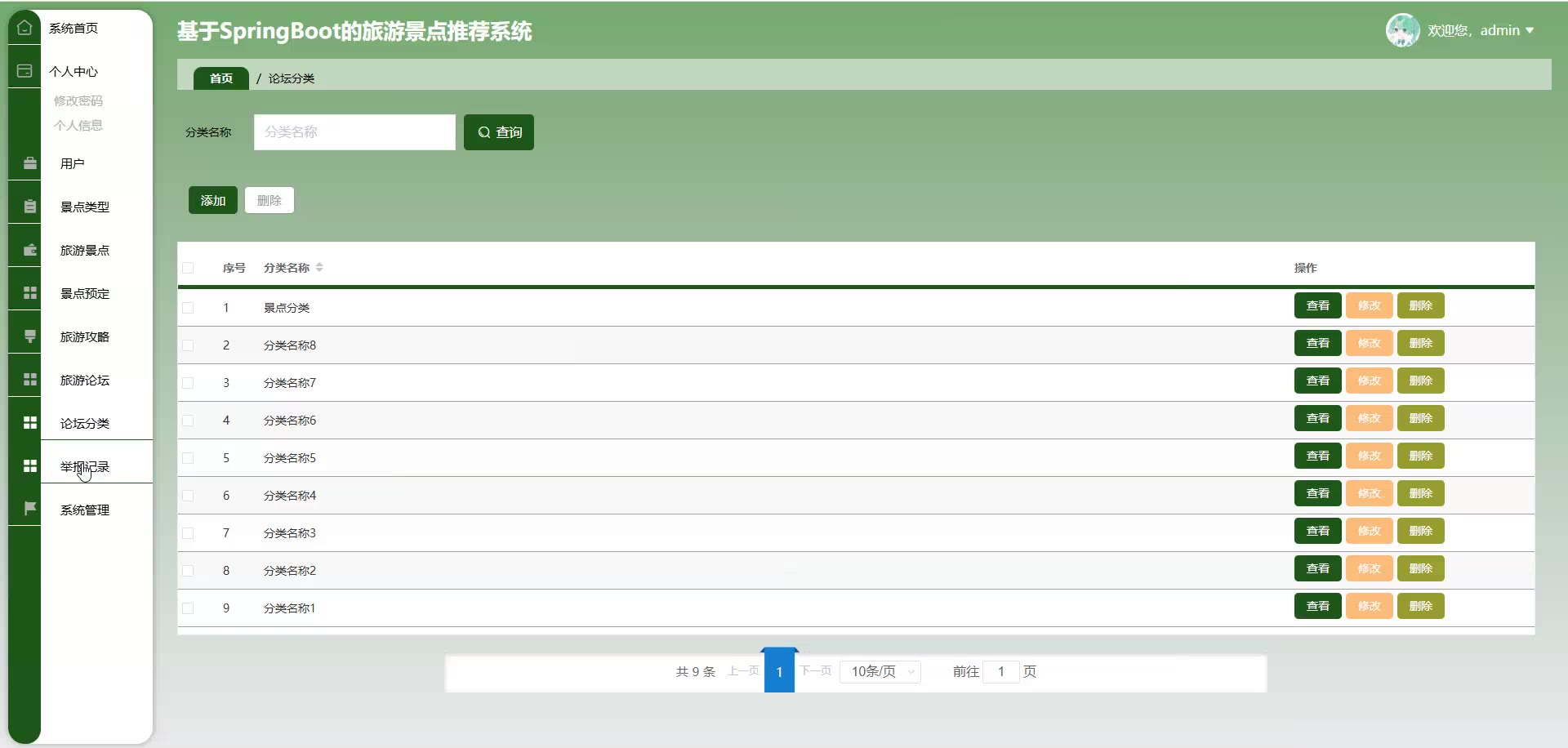Open 用户 menu in sidebar
Viewport: 1568px width, 748px height.
click(x=73, y=163)
